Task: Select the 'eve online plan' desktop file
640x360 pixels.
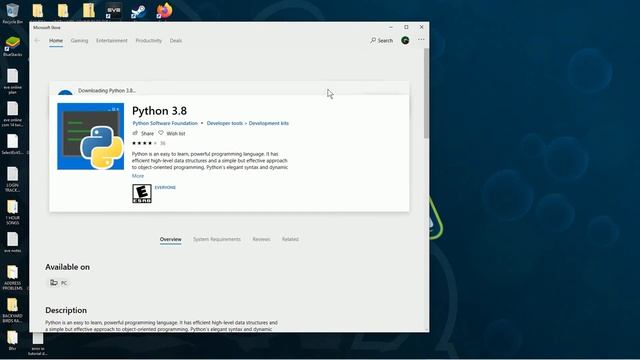Action: [x=12, y=81]
